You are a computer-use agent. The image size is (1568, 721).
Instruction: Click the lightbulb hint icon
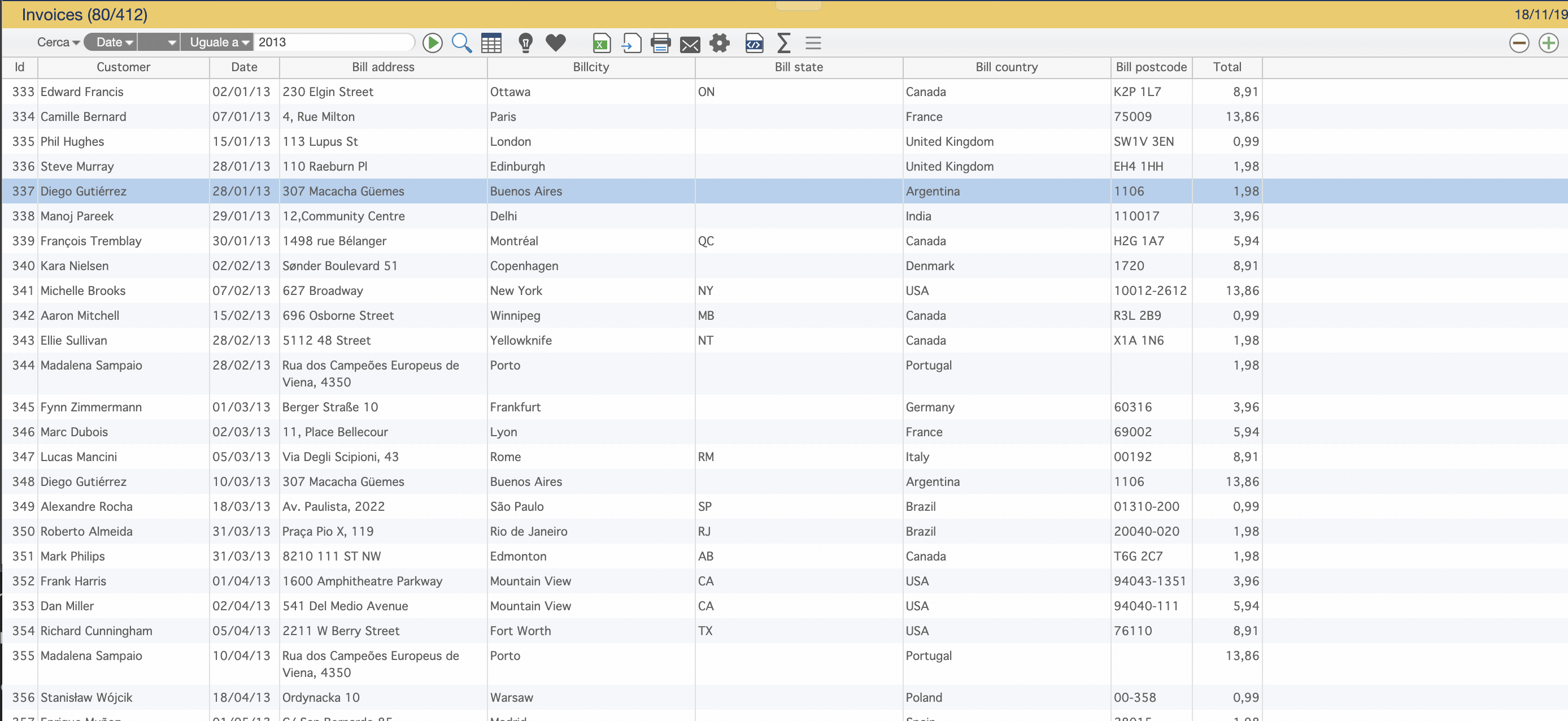525,42
